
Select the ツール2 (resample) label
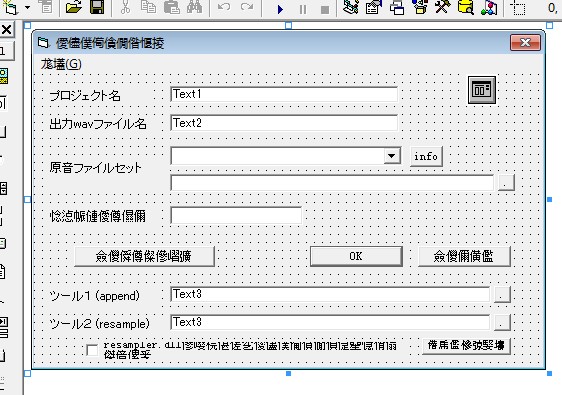coord(99,324)
